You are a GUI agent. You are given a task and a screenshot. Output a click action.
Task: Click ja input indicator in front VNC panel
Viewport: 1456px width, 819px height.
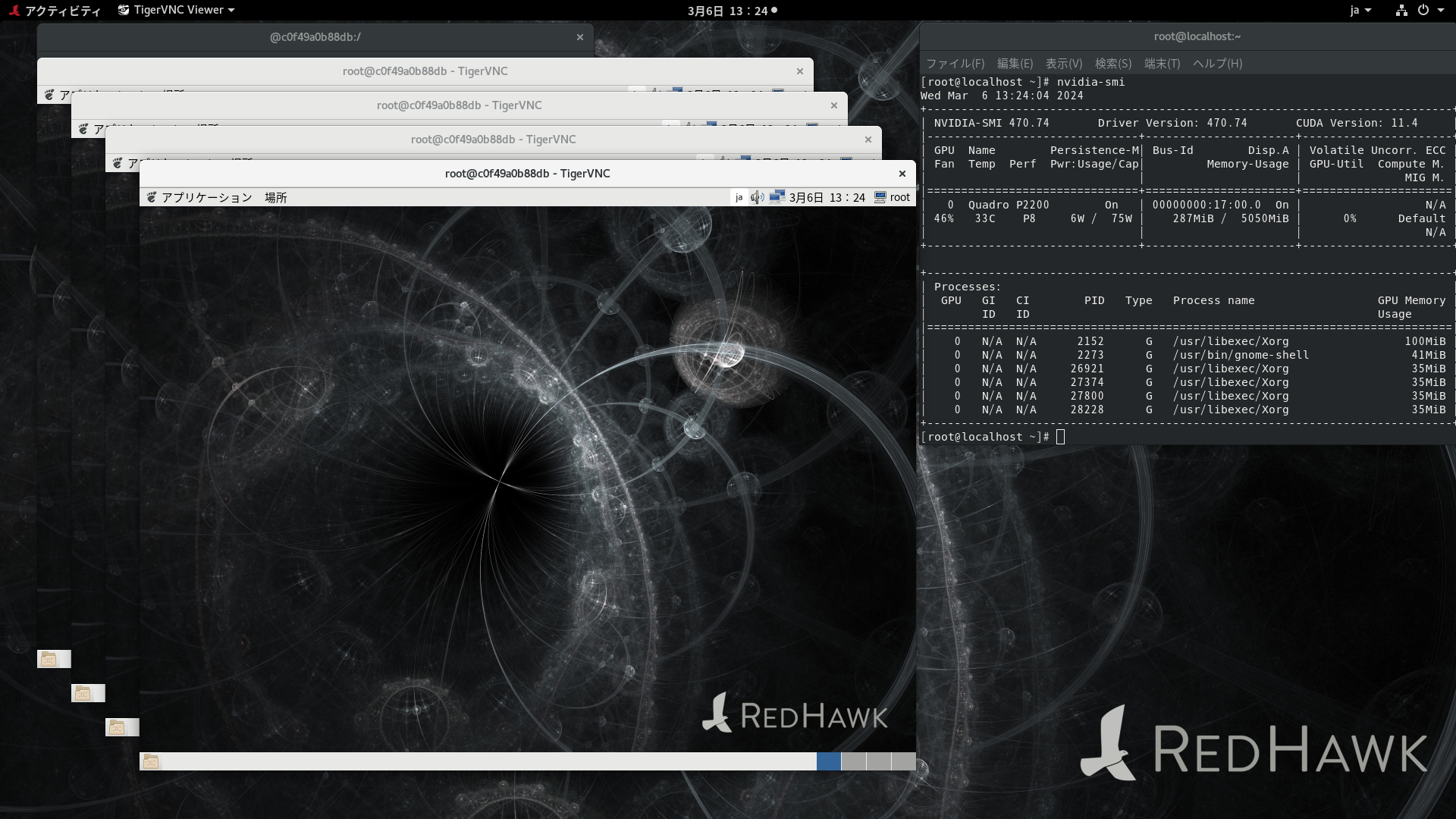pos(739,197)
